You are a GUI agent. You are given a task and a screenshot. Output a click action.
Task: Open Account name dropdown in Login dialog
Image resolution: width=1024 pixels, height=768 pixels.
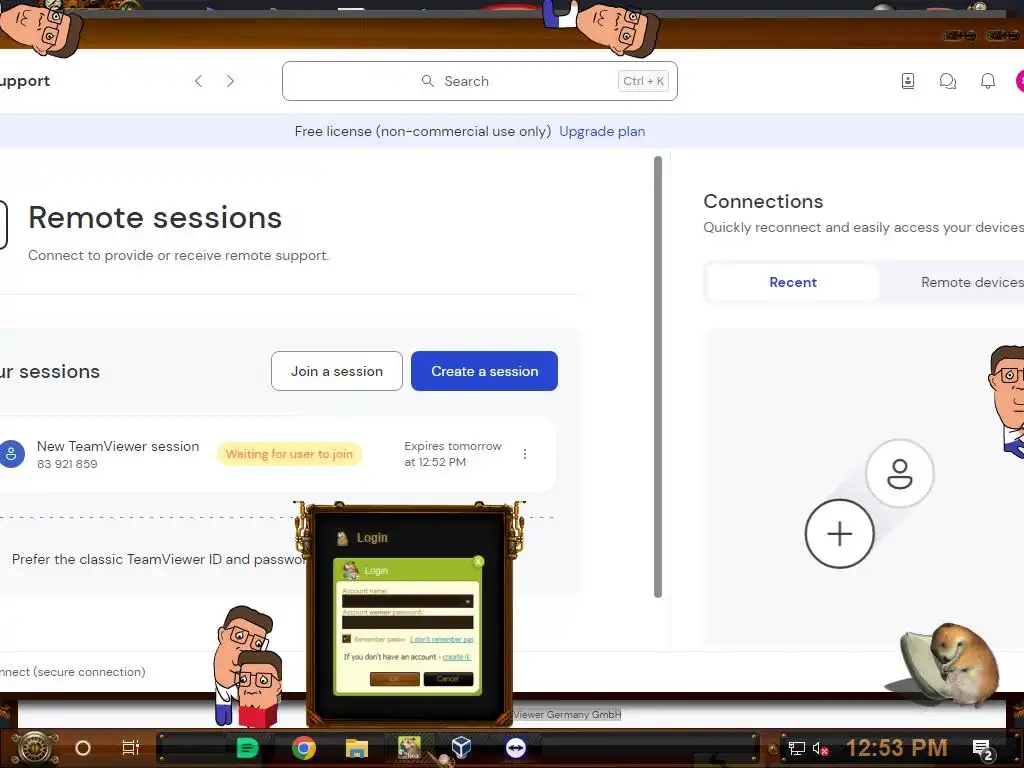(467, 601)
